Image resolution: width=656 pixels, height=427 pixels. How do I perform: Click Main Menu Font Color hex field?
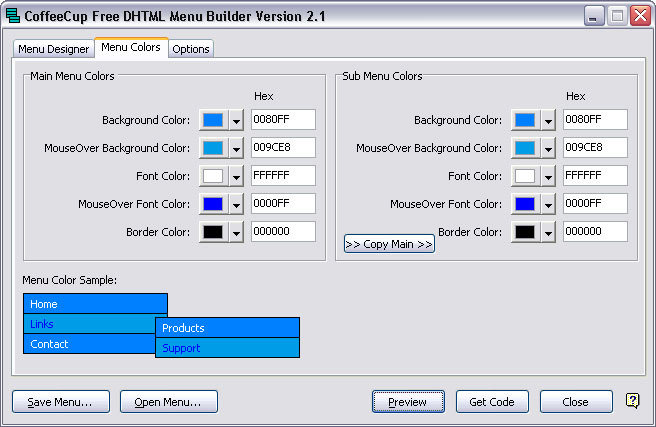[x=283, y=176]
